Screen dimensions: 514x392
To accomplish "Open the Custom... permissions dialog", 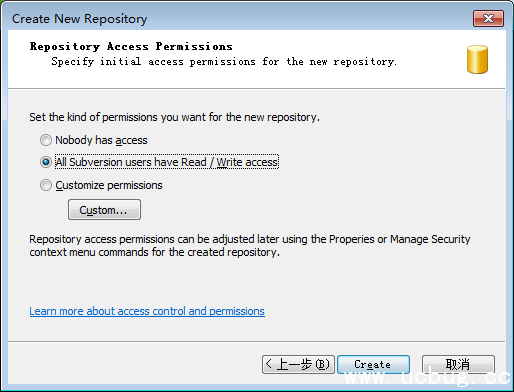I will [x=104, y=210].
